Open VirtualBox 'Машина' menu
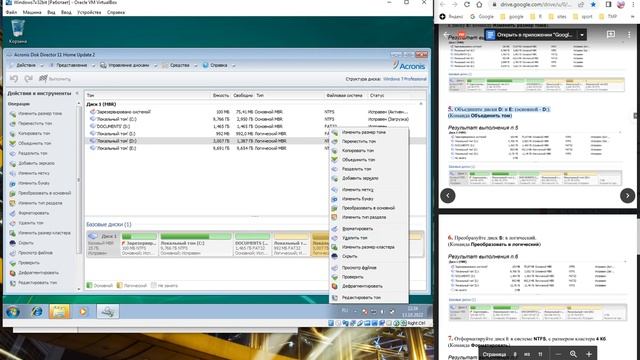The width and height of the screenshot is (640, 360). click(x=32, y=12)
